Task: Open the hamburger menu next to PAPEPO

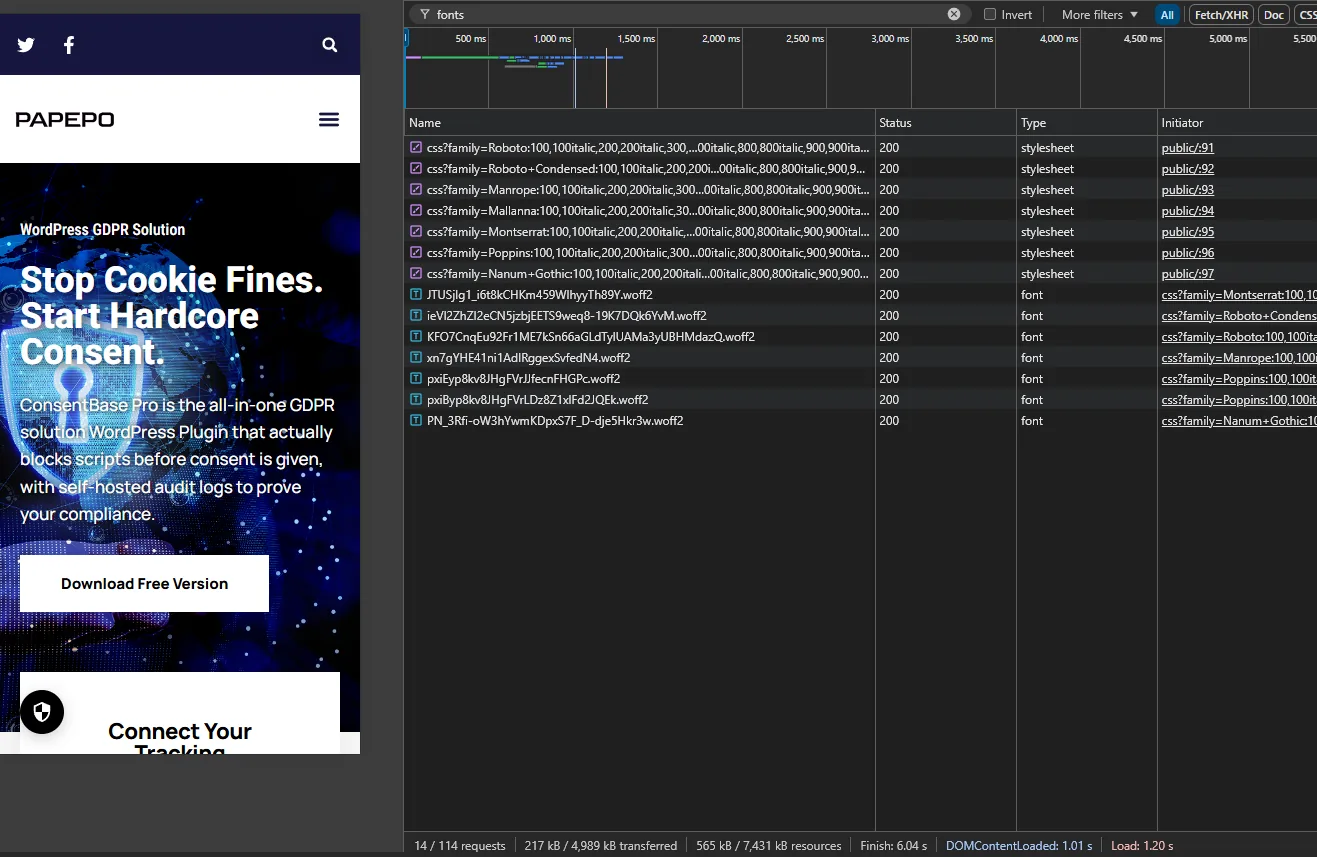Action: 329,120
